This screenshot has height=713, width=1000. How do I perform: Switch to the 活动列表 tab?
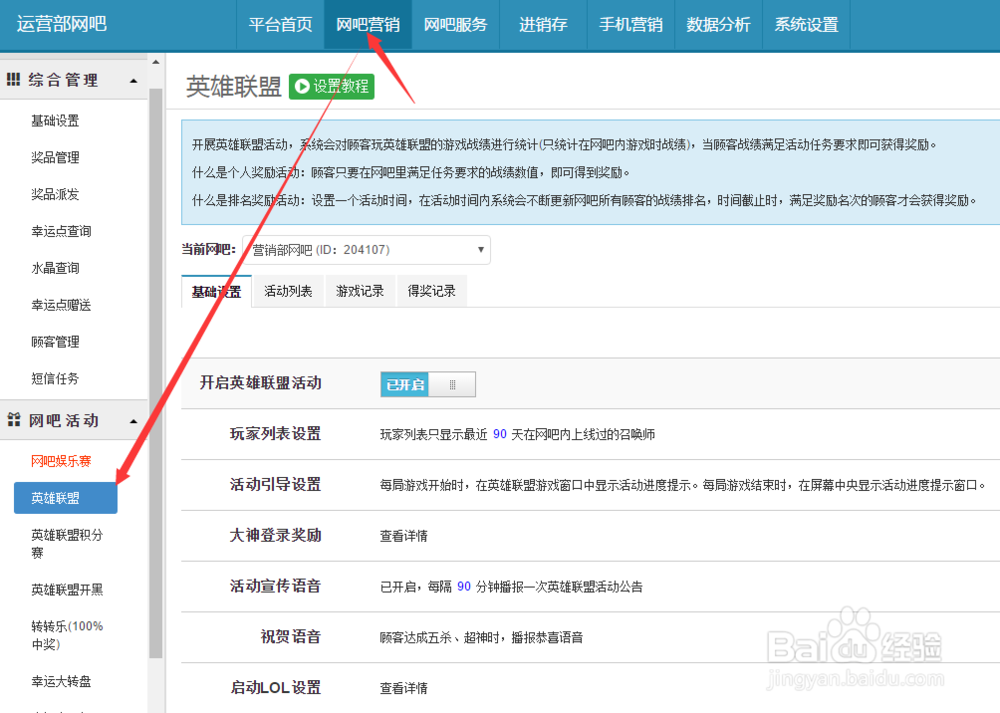(288, 291)
